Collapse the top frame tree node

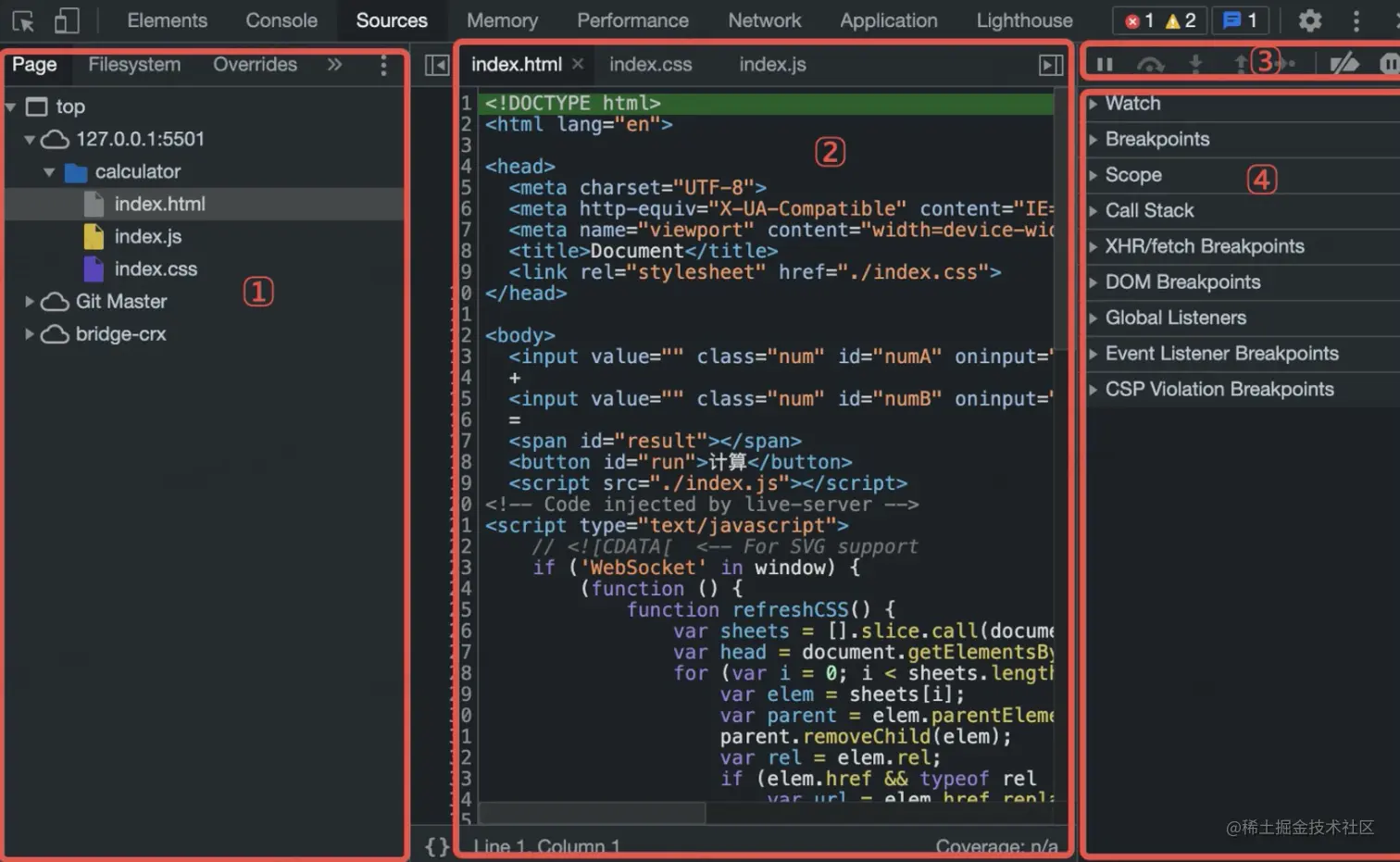click(x=10, y=107)
